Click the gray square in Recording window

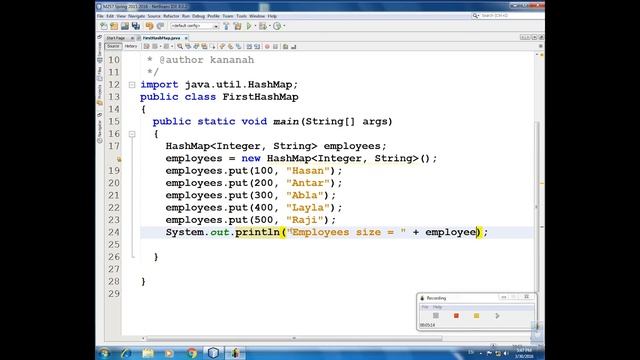pyautogui.click(x=436, y=316)
